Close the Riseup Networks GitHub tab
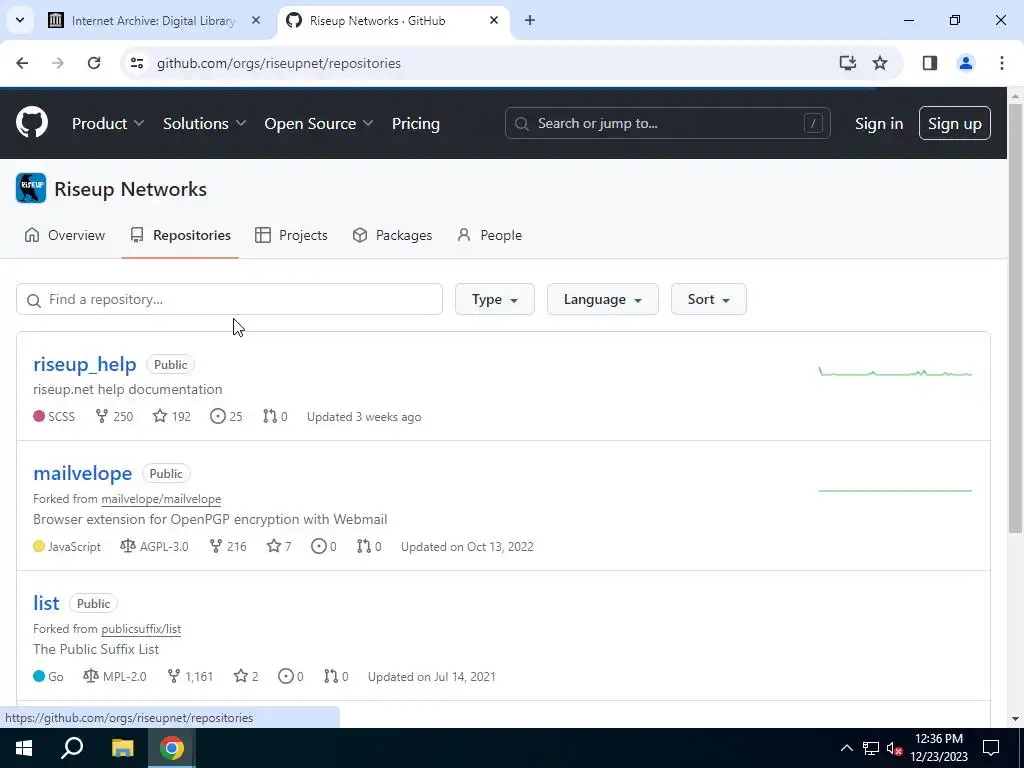This screenshot has width=1024, height=768. pyautogui.click(x=494, y=20)
